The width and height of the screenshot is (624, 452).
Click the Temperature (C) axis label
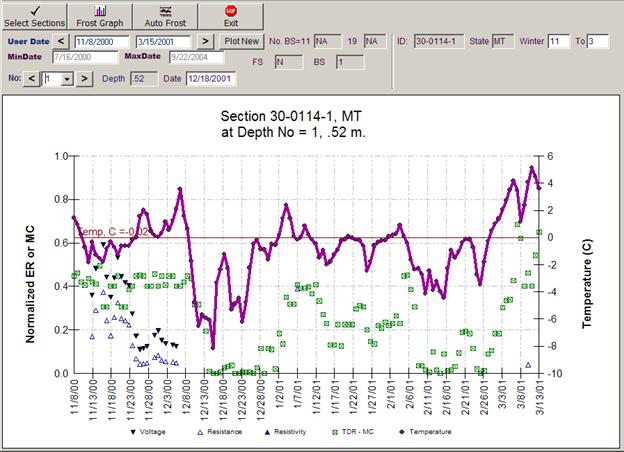tap(587, 284)
